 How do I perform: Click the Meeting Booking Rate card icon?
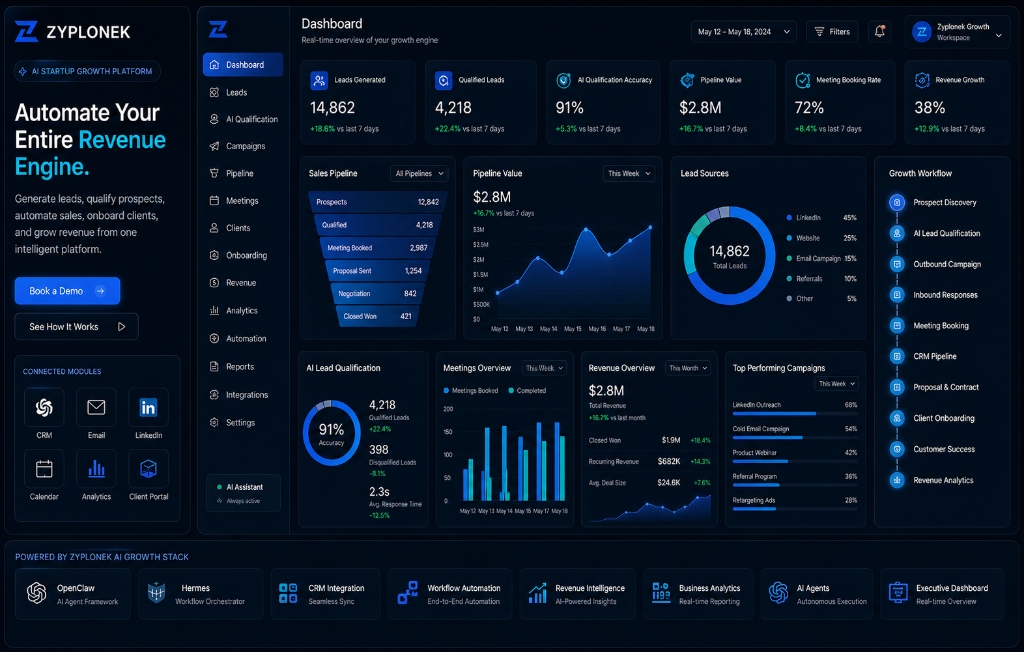pyautogui.click(x=803, y=80)
